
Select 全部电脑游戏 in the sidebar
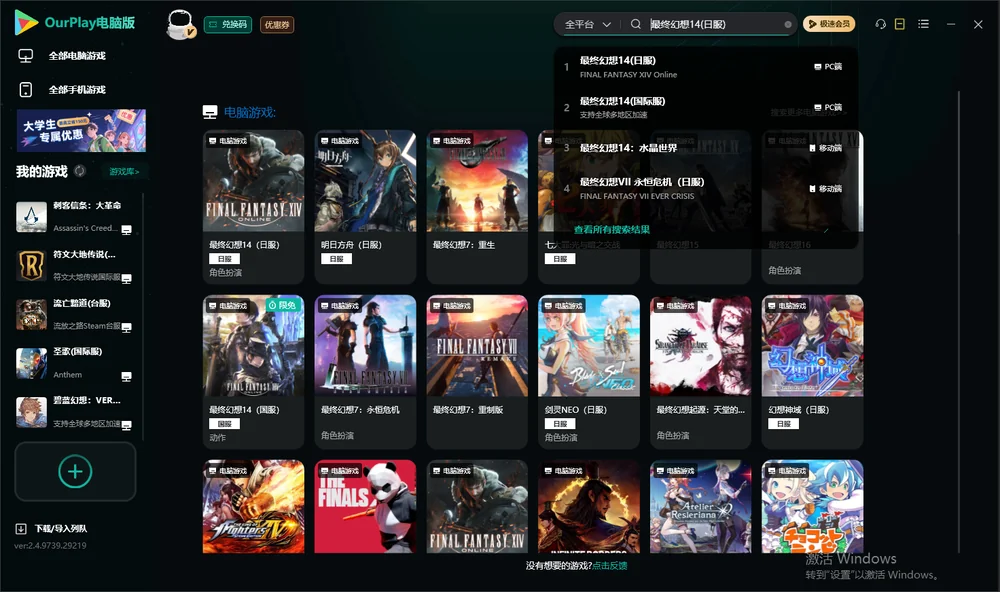(x=77, y=56)
